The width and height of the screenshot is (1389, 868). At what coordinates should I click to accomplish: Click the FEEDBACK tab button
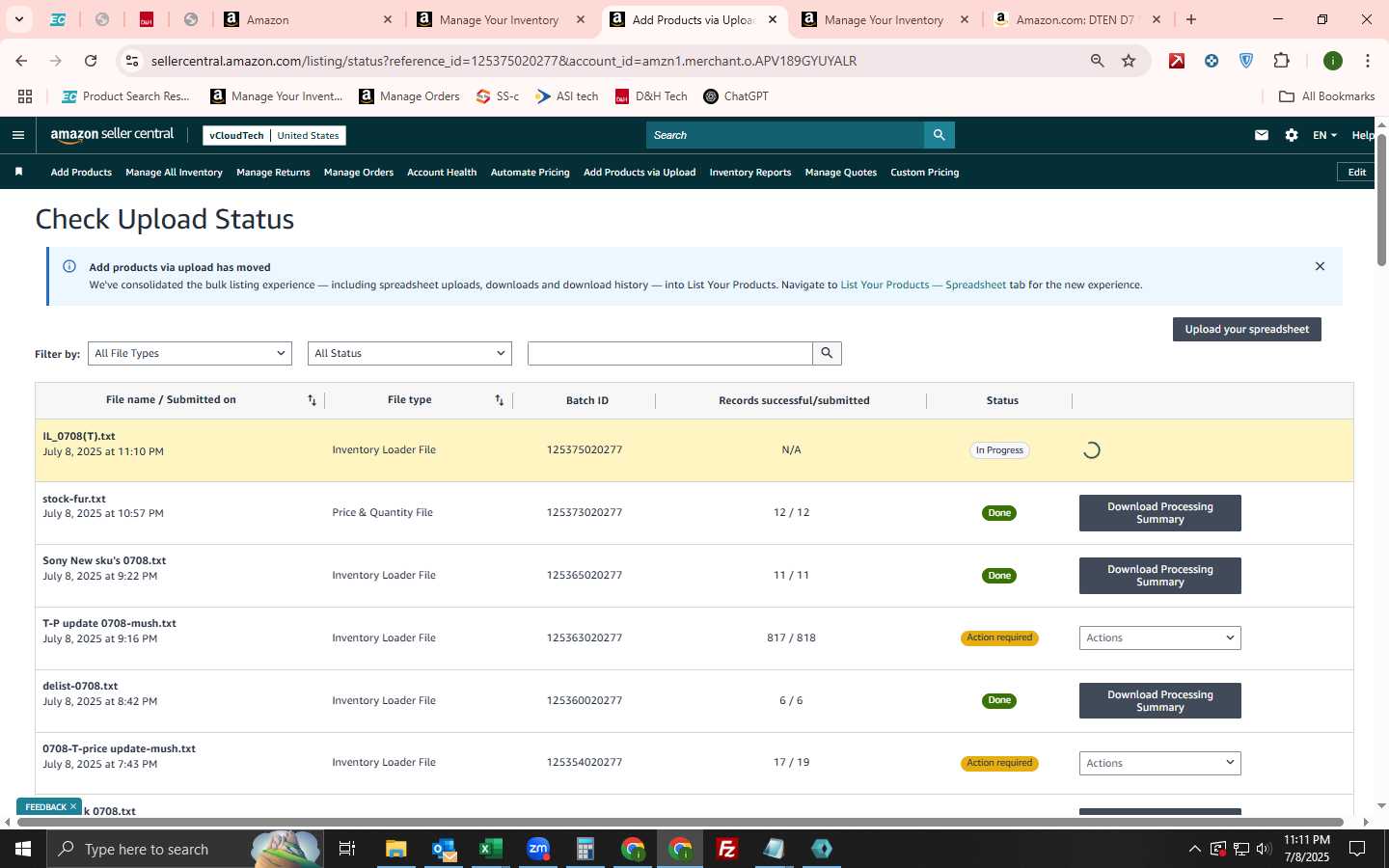click(49, 807)
